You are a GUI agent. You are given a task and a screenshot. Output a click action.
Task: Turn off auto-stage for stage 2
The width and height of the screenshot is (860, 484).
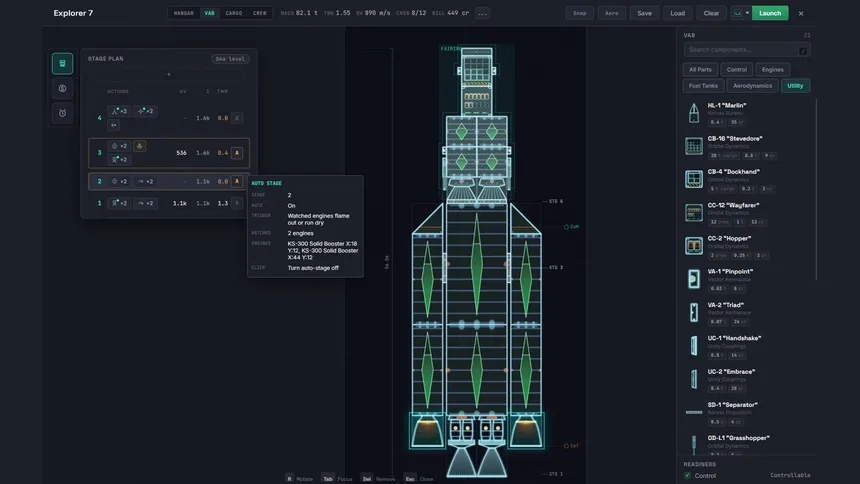point(237,181)
